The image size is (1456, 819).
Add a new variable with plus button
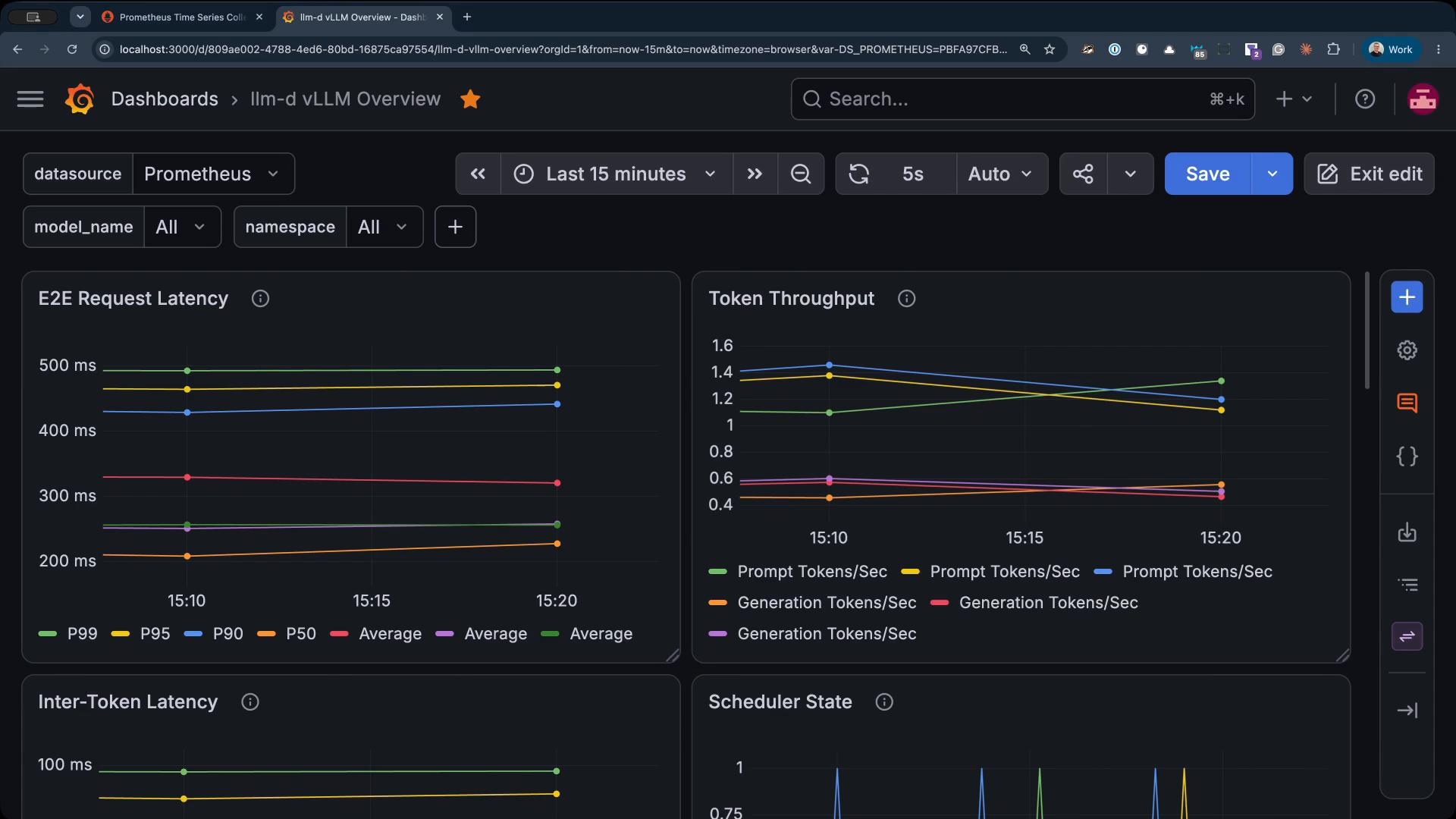pyautogui.click(x=455, y=227)
